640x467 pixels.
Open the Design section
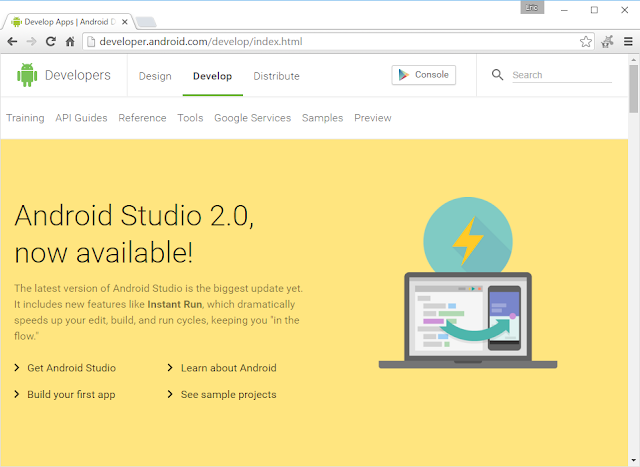pyautogui.click(x=155, y=76)
